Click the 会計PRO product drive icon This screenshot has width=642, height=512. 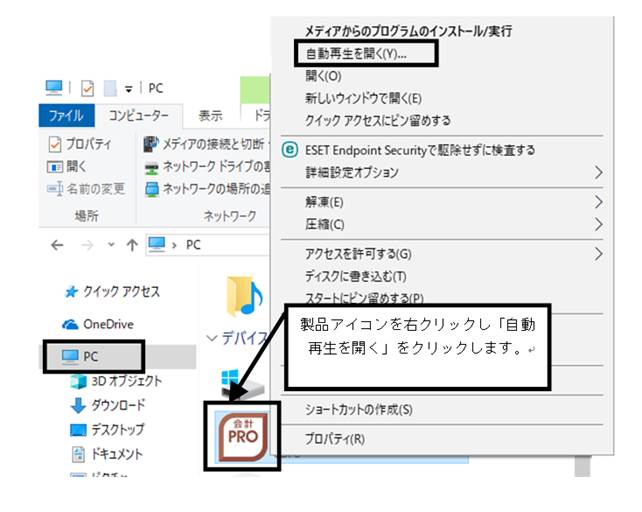pyautogui.click(x=243, y=437)
